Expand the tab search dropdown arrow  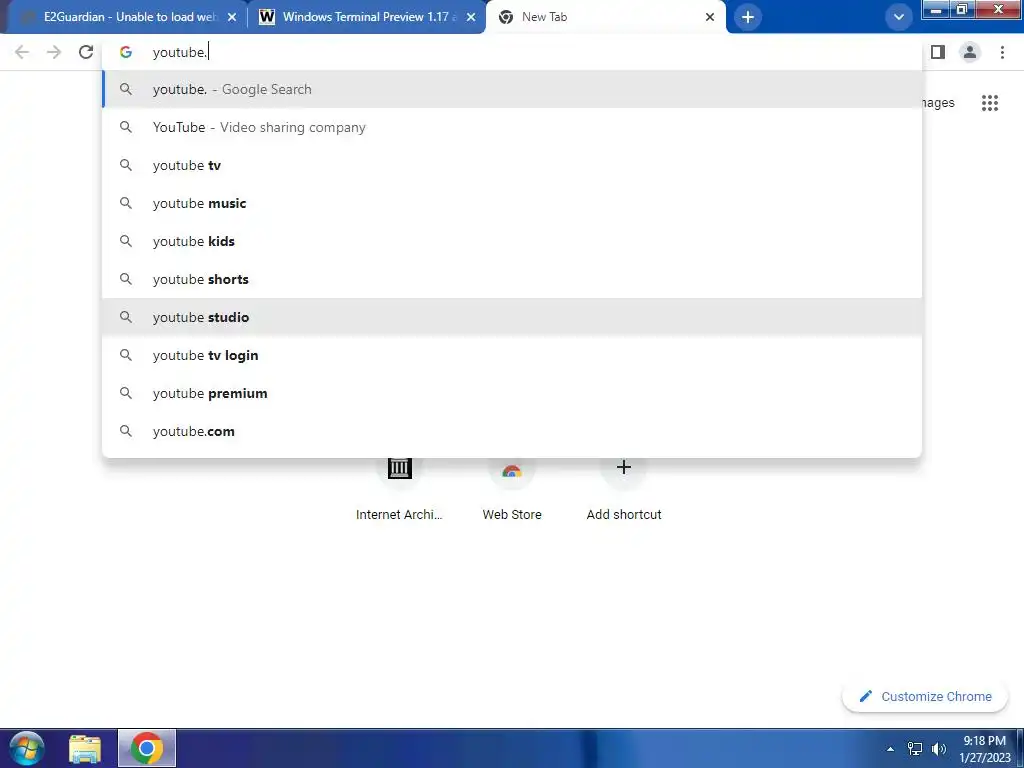(899, 17)
